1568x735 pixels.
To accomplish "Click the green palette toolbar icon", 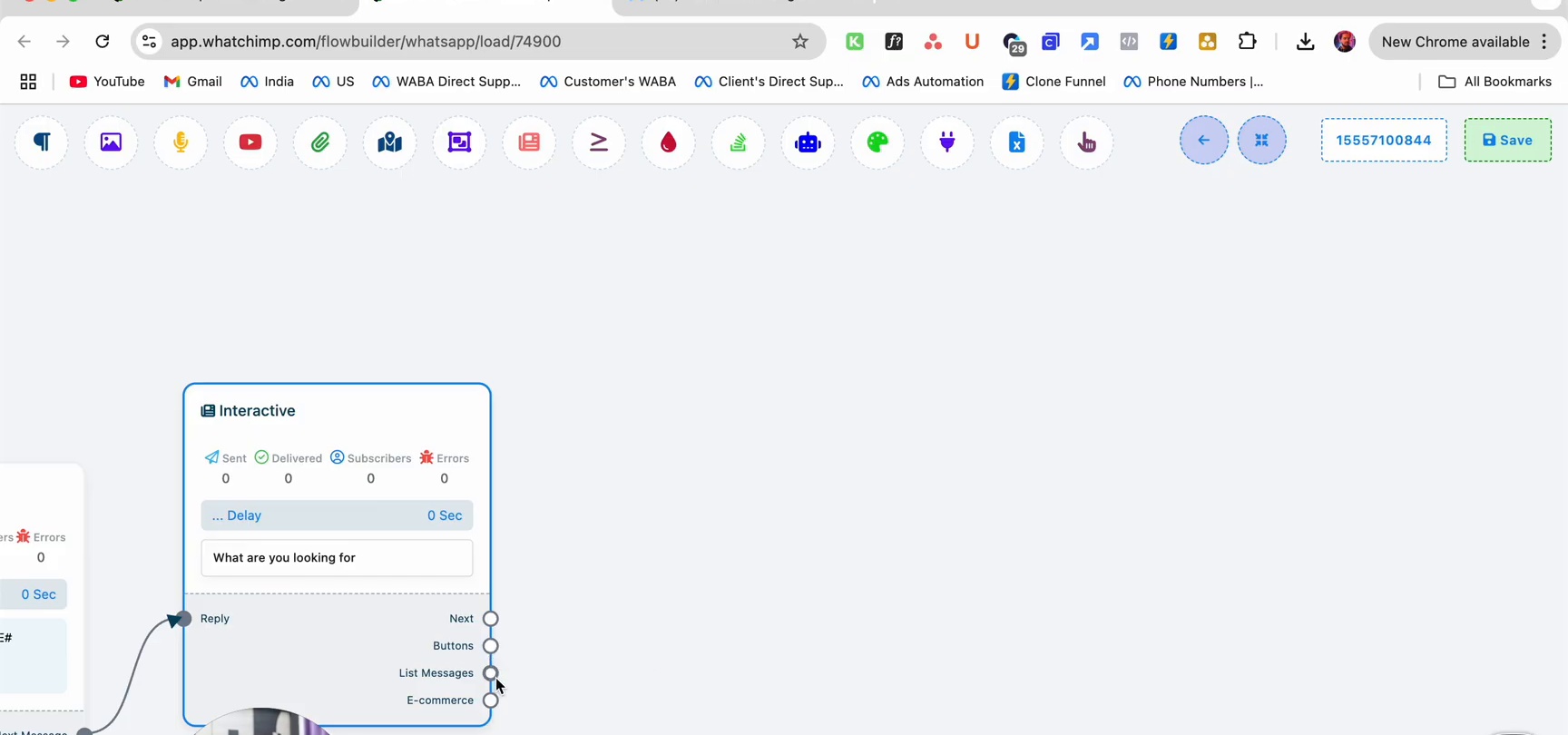I will (x=877, y=142).
